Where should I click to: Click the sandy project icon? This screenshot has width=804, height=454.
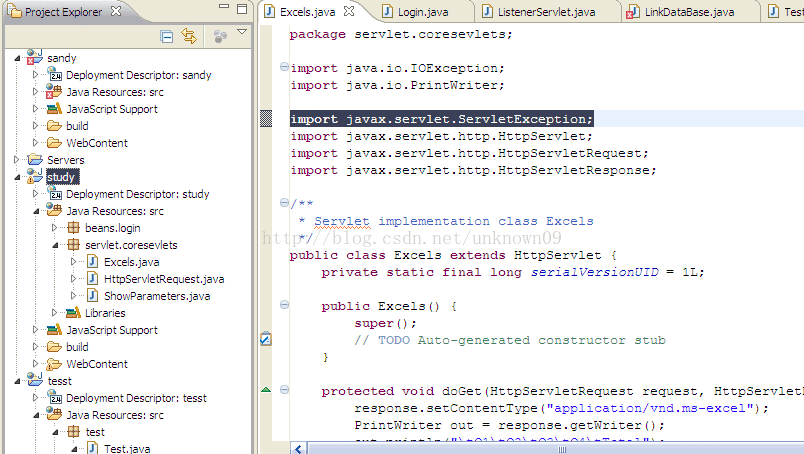click(x=34, y=56)
